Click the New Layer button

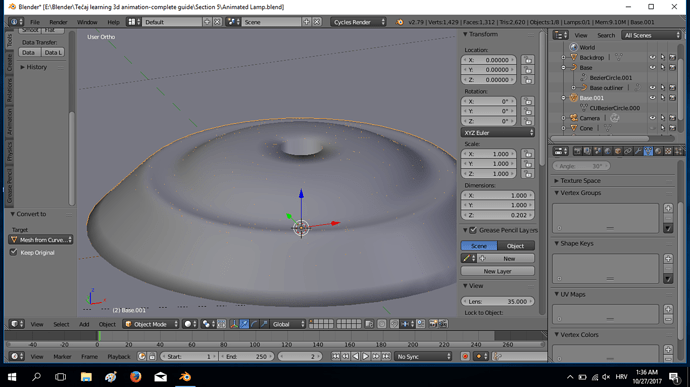click(x=498, y=271)
